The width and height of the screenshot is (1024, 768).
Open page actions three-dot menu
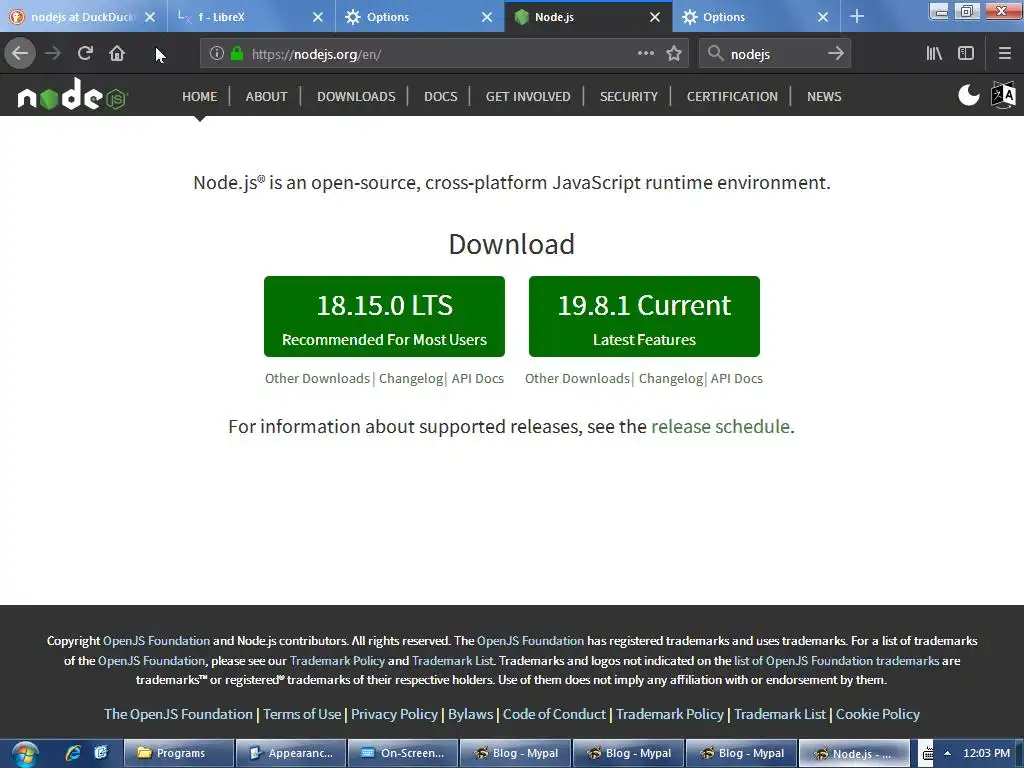tap(646, 54)
